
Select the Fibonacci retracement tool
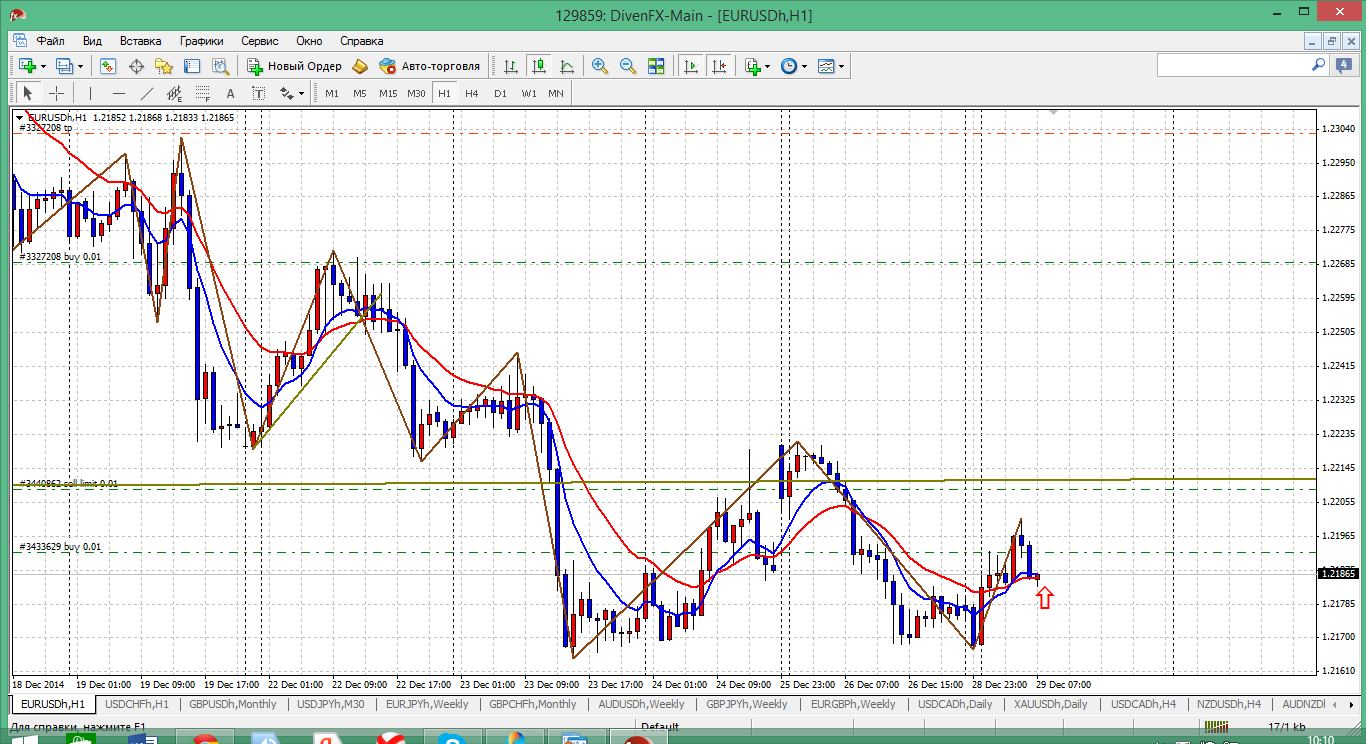coord(203,93)
